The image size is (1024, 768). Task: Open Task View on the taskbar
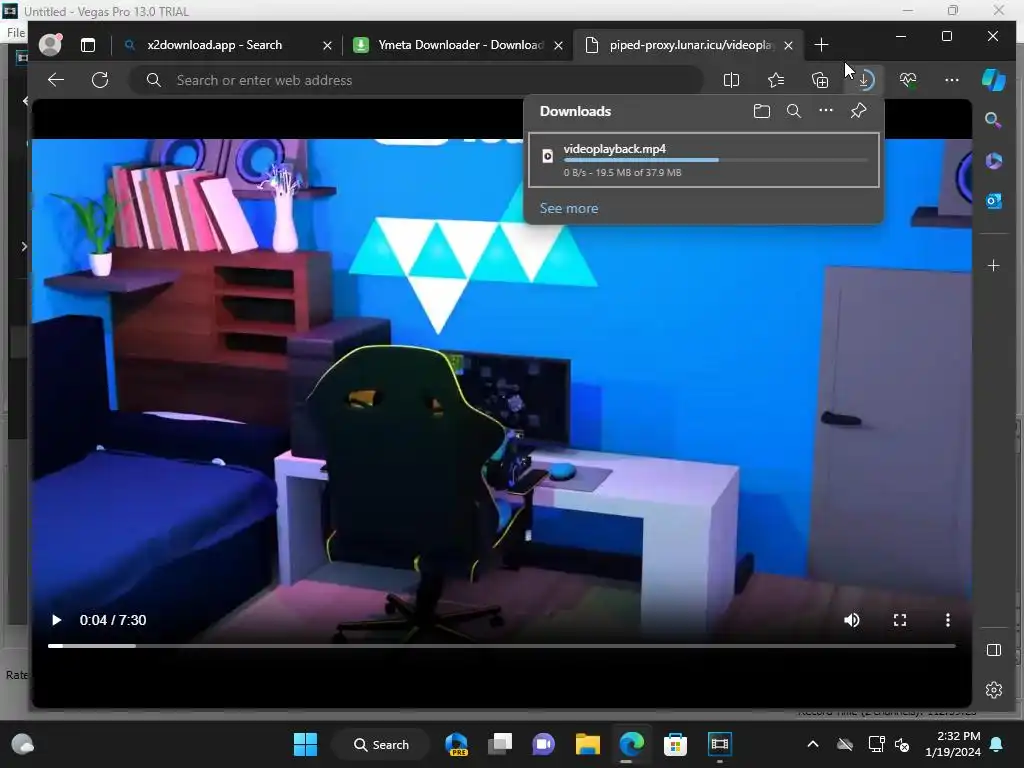click(x=500, y=744)
